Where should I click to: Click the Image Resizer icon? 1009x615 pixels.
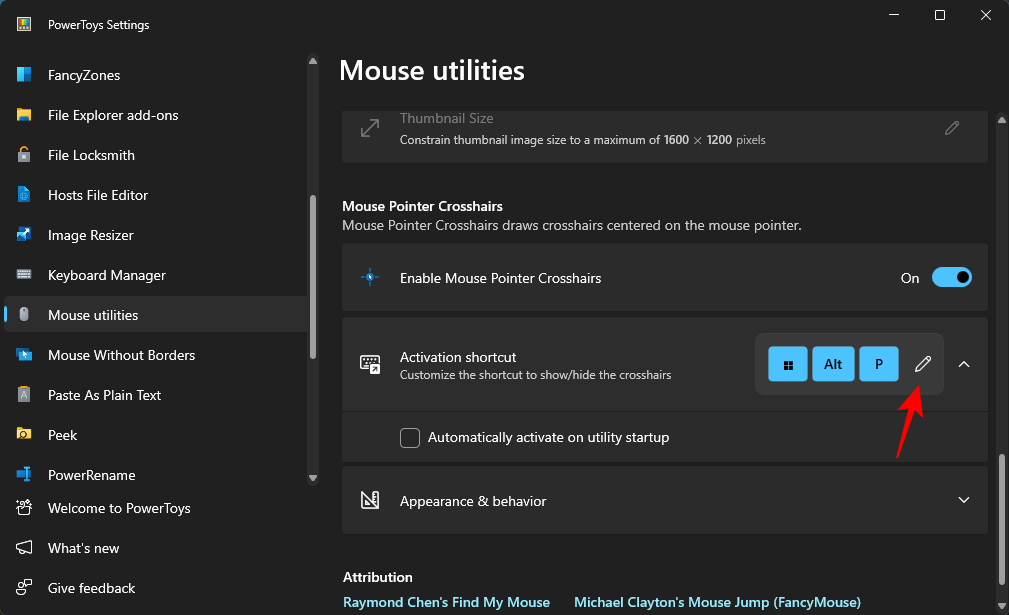(24, 234)
